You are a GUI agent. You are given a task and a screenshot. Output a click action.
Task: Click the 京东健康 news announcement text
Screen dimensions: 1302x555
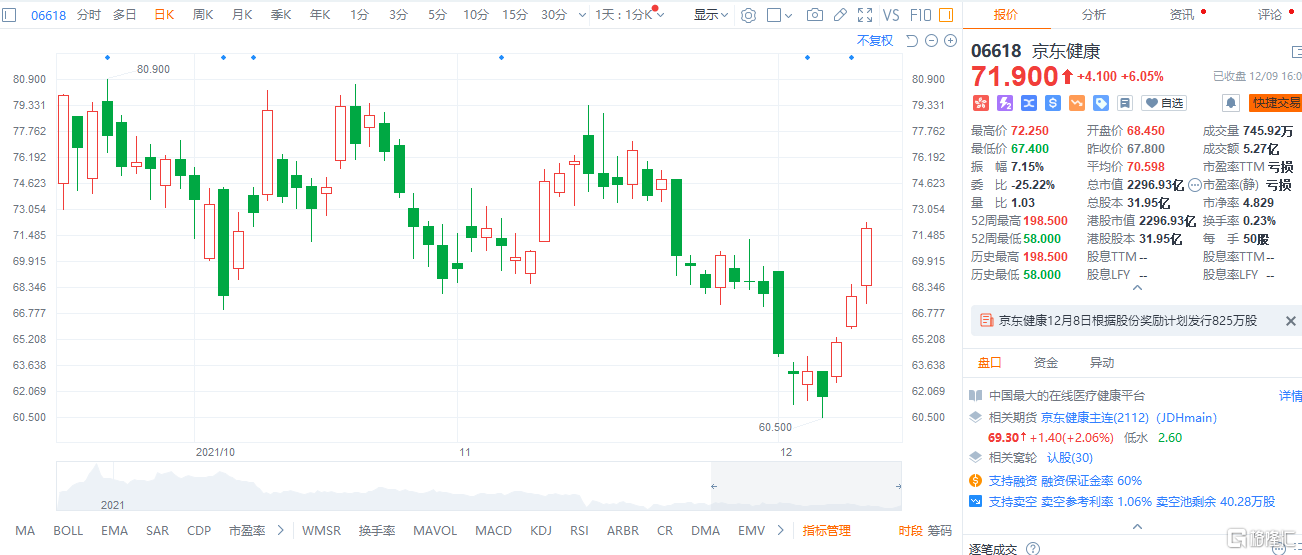1127,321
